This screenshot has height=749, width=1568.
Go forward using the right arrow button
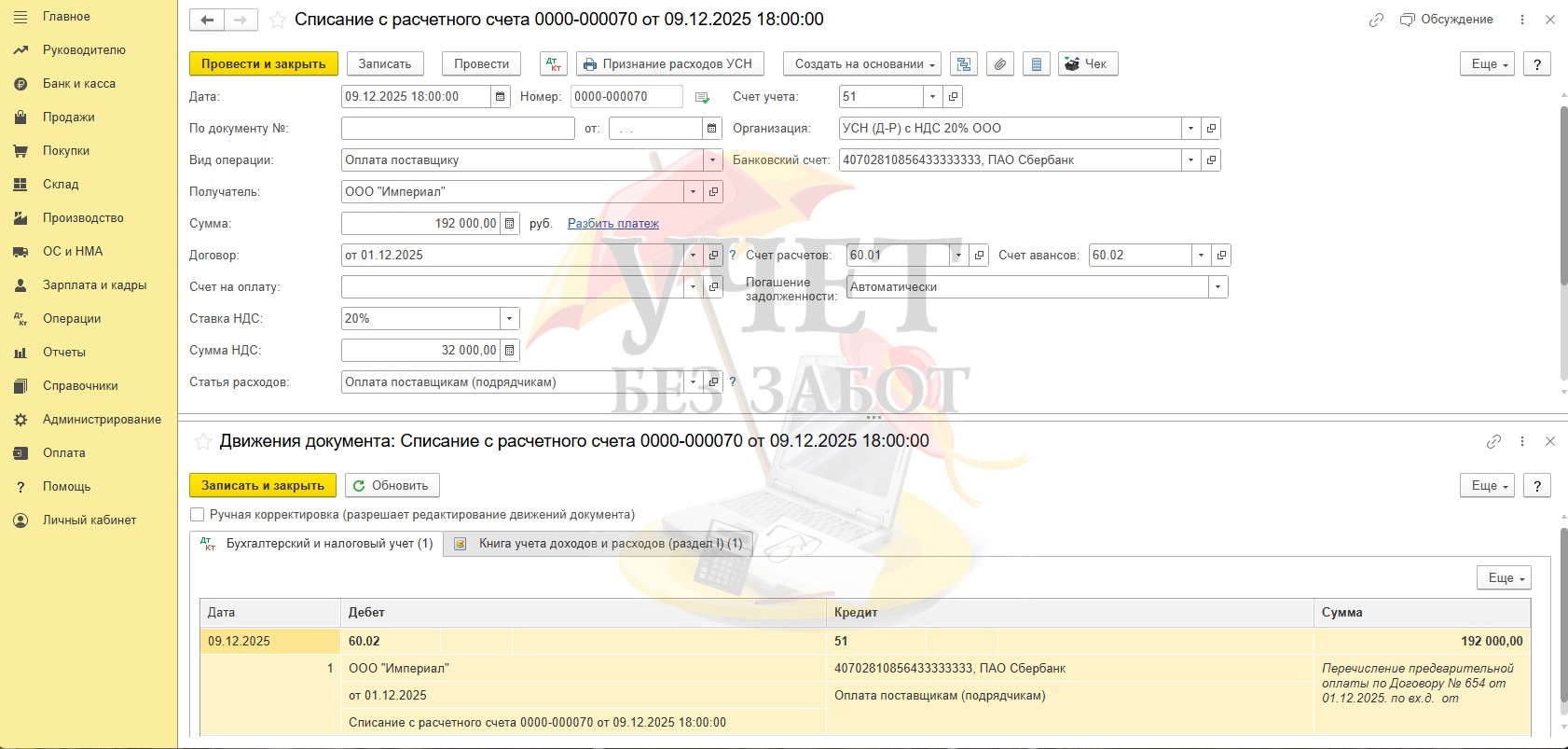[x=241, y=20]
